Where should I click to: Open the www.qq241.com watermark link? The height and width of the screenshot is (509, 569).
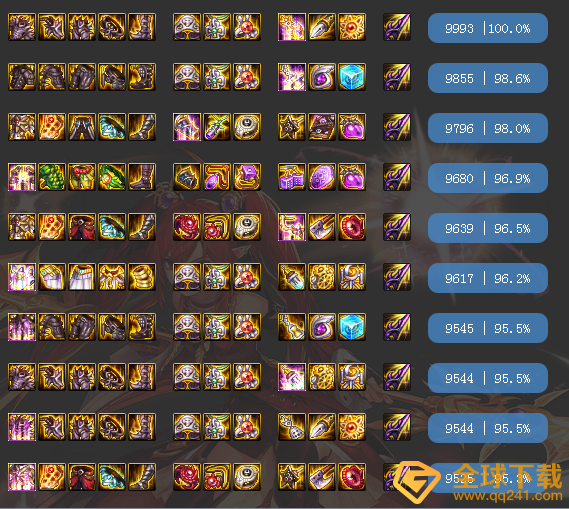507,496
